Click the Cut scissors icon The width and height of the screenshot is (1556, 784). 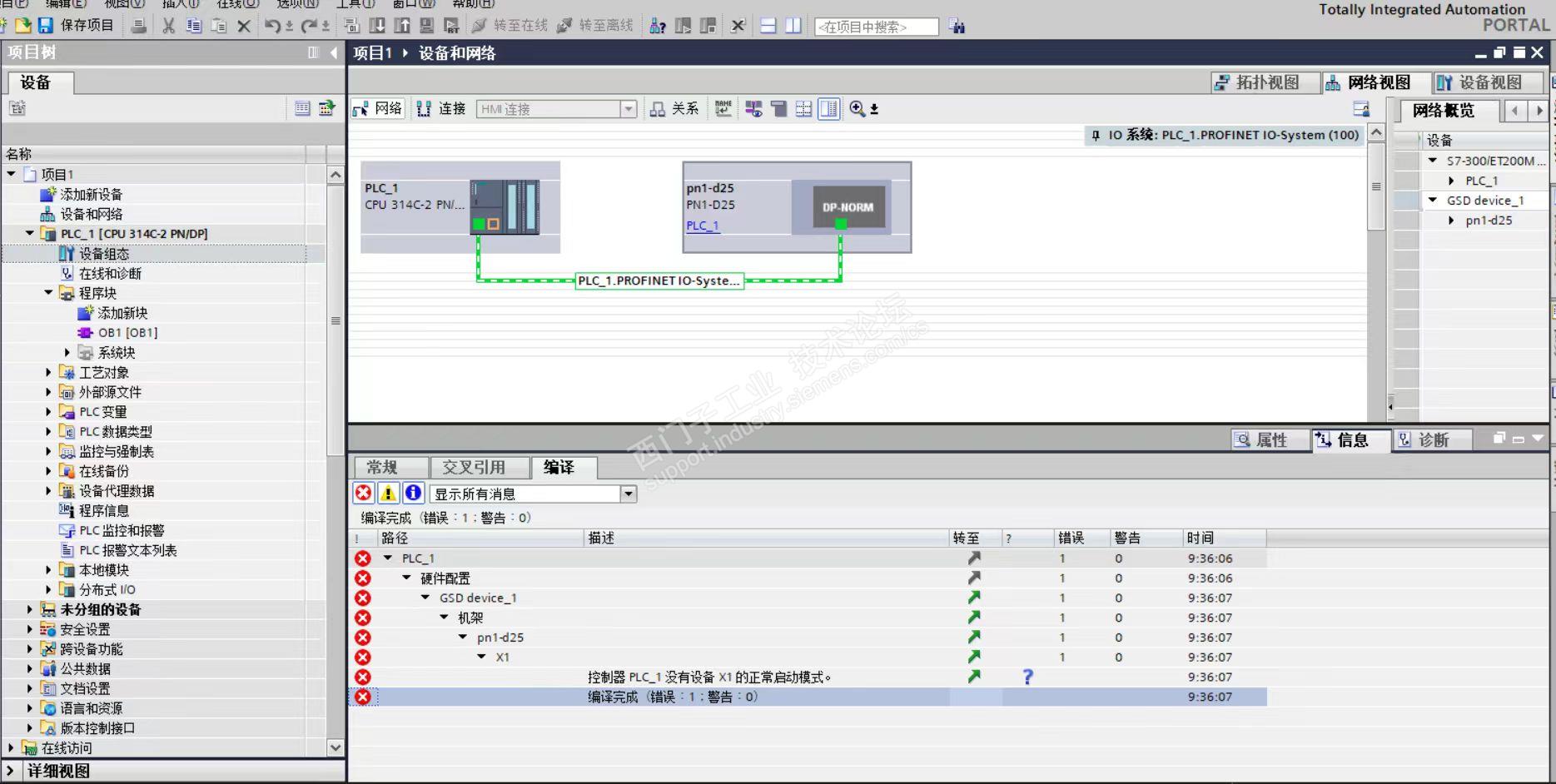tap(169, 26)
